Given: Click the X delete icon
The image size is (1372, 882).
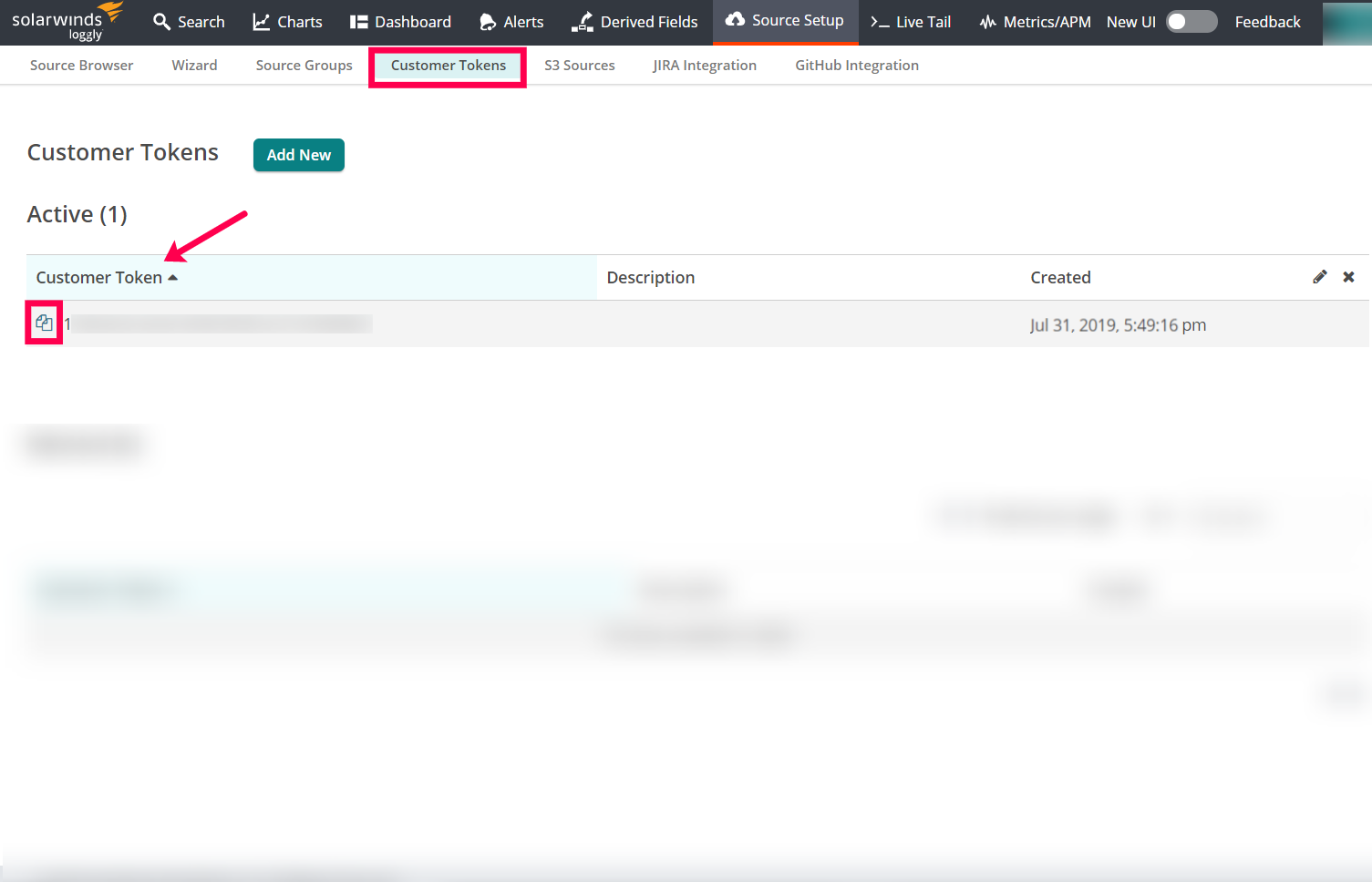Looking at the screenshot, I should pos(1348,277).
